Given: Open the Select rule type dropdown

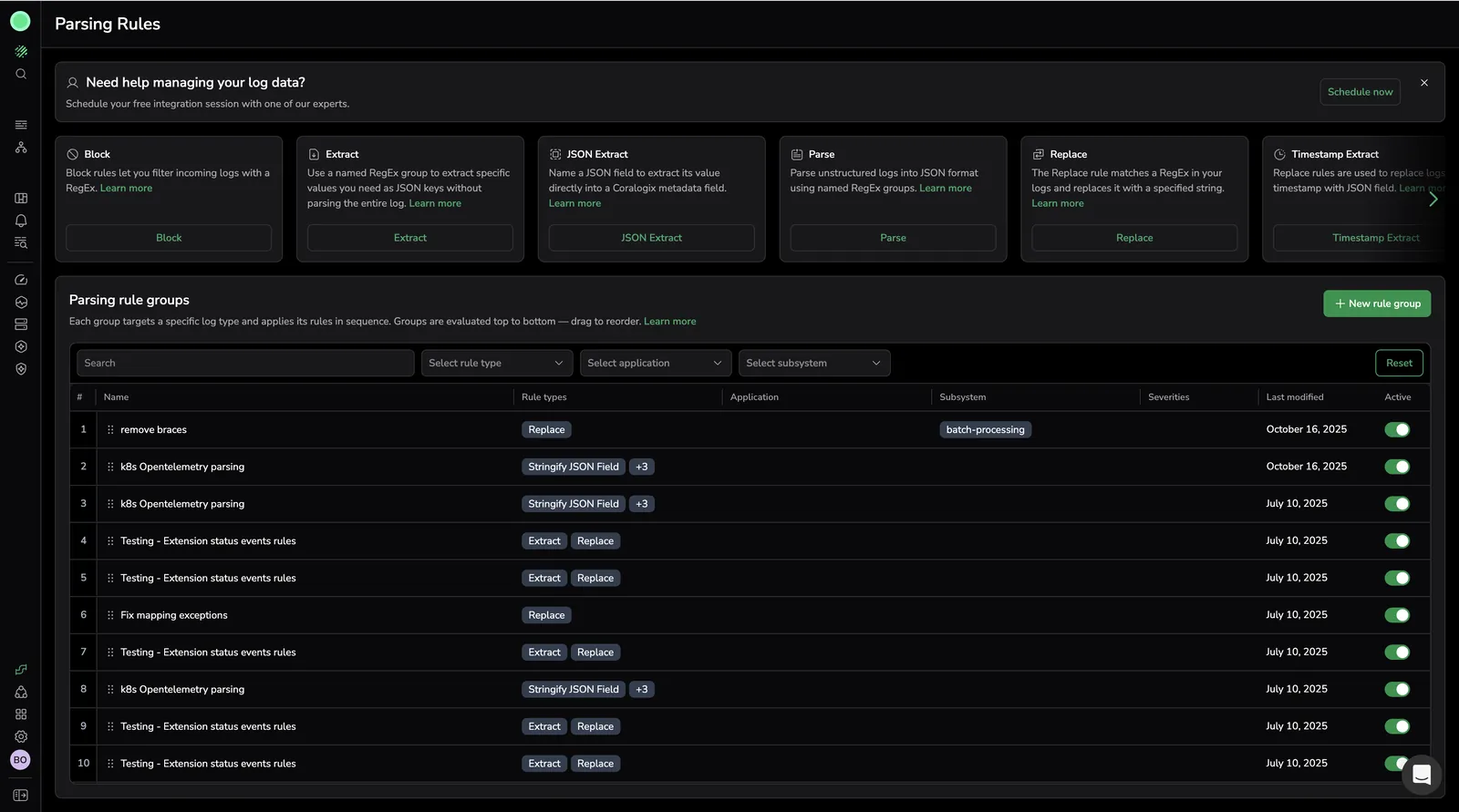Looking at the screenshot, I should click(497, 363).
